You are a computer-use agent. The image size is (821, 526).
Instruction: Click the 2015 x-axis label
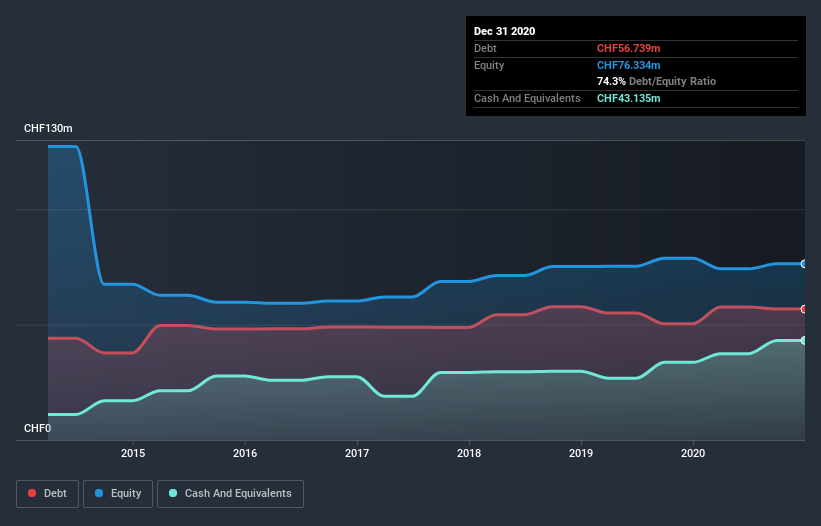point(133,453)
